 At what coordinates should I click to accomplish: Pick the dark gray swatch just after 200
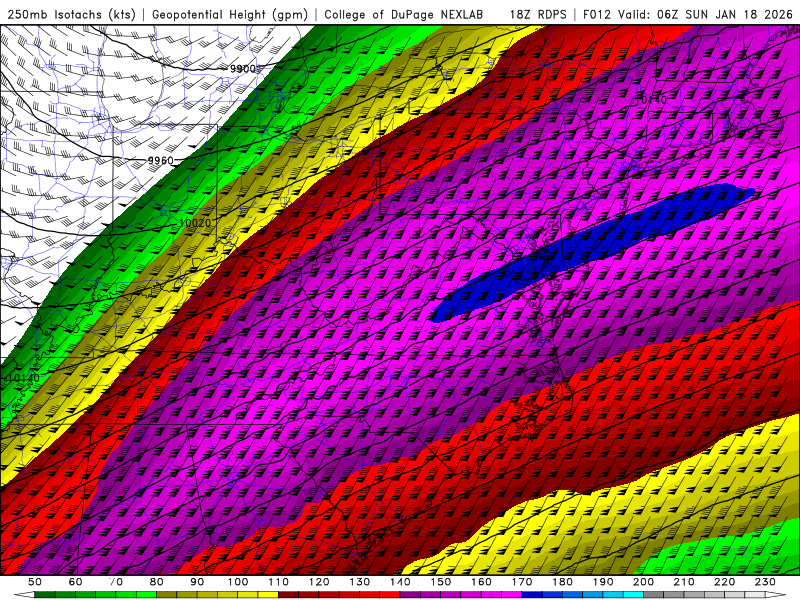[654, 595]
